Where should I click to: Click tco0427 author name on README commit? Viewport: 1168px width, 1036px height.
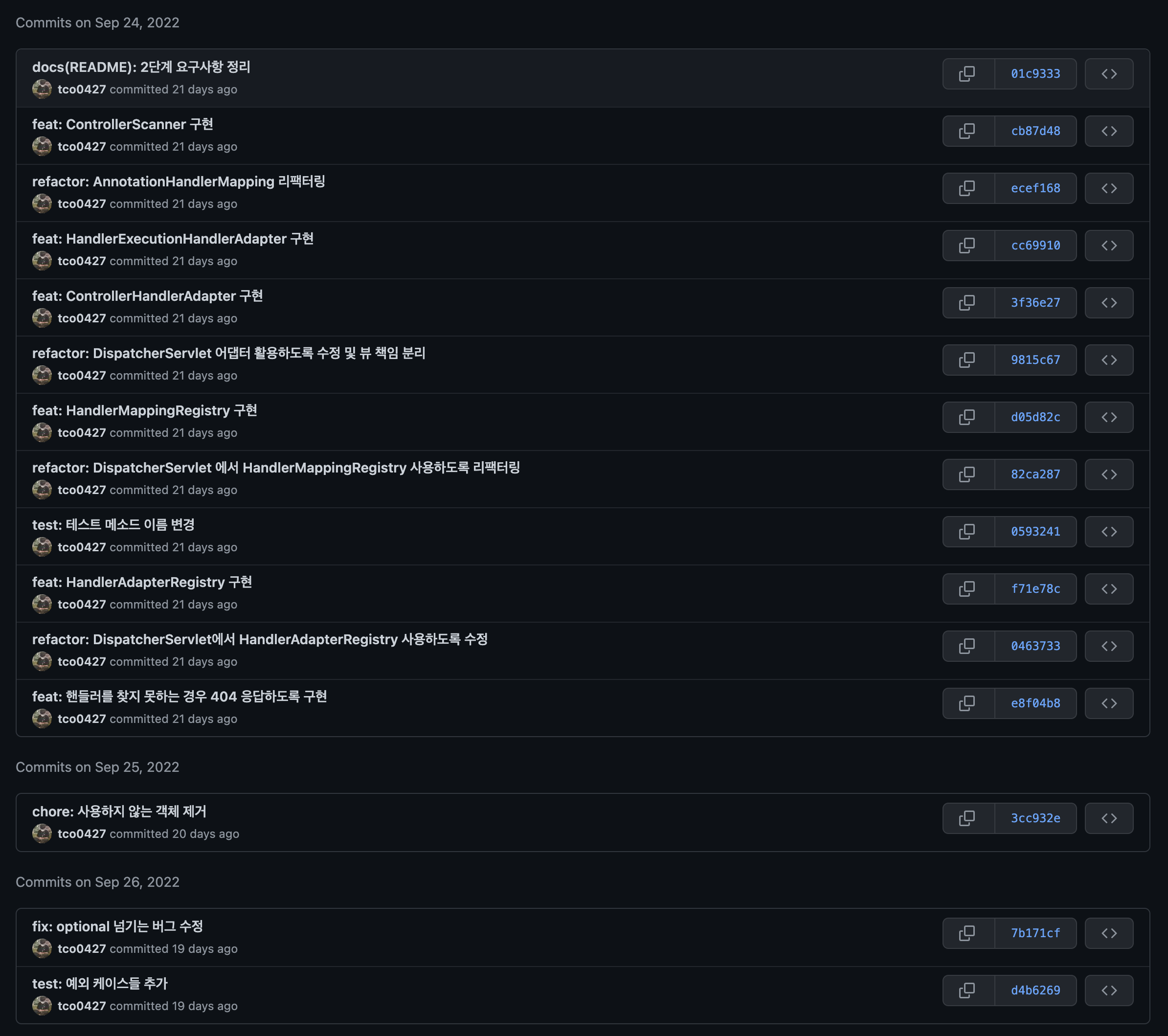tap(82, 89)
